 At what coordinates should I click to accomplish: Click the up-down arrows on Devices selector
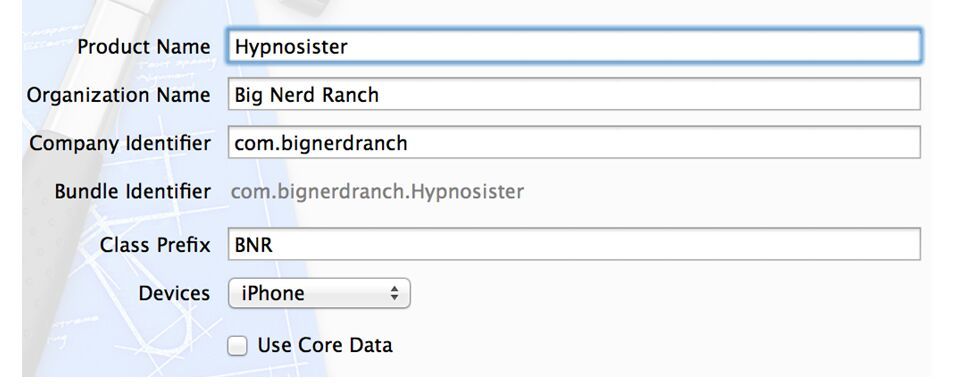[x=394, y=293]
